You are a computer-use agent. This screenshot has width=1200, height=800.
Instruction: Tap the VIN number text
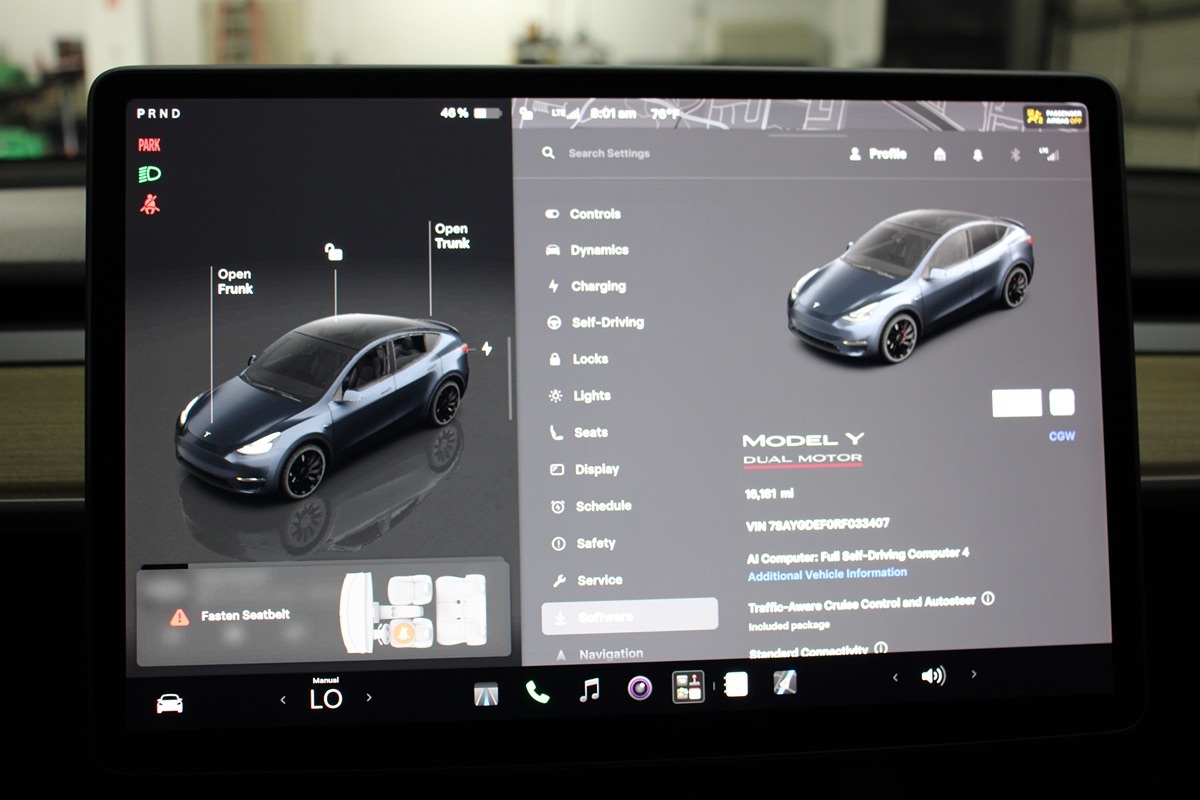(818, 524)
